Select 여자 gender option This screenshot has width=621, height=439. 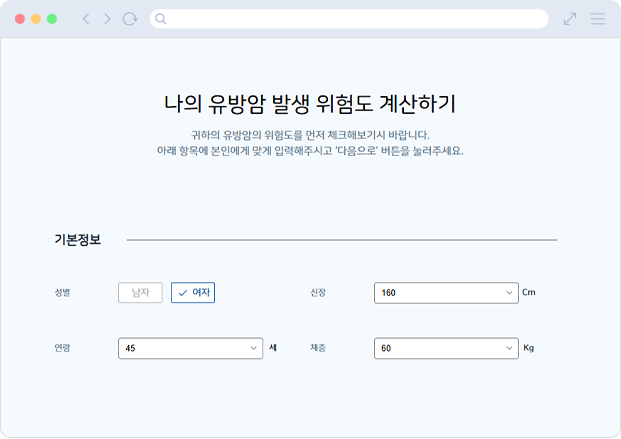point(193,293)
